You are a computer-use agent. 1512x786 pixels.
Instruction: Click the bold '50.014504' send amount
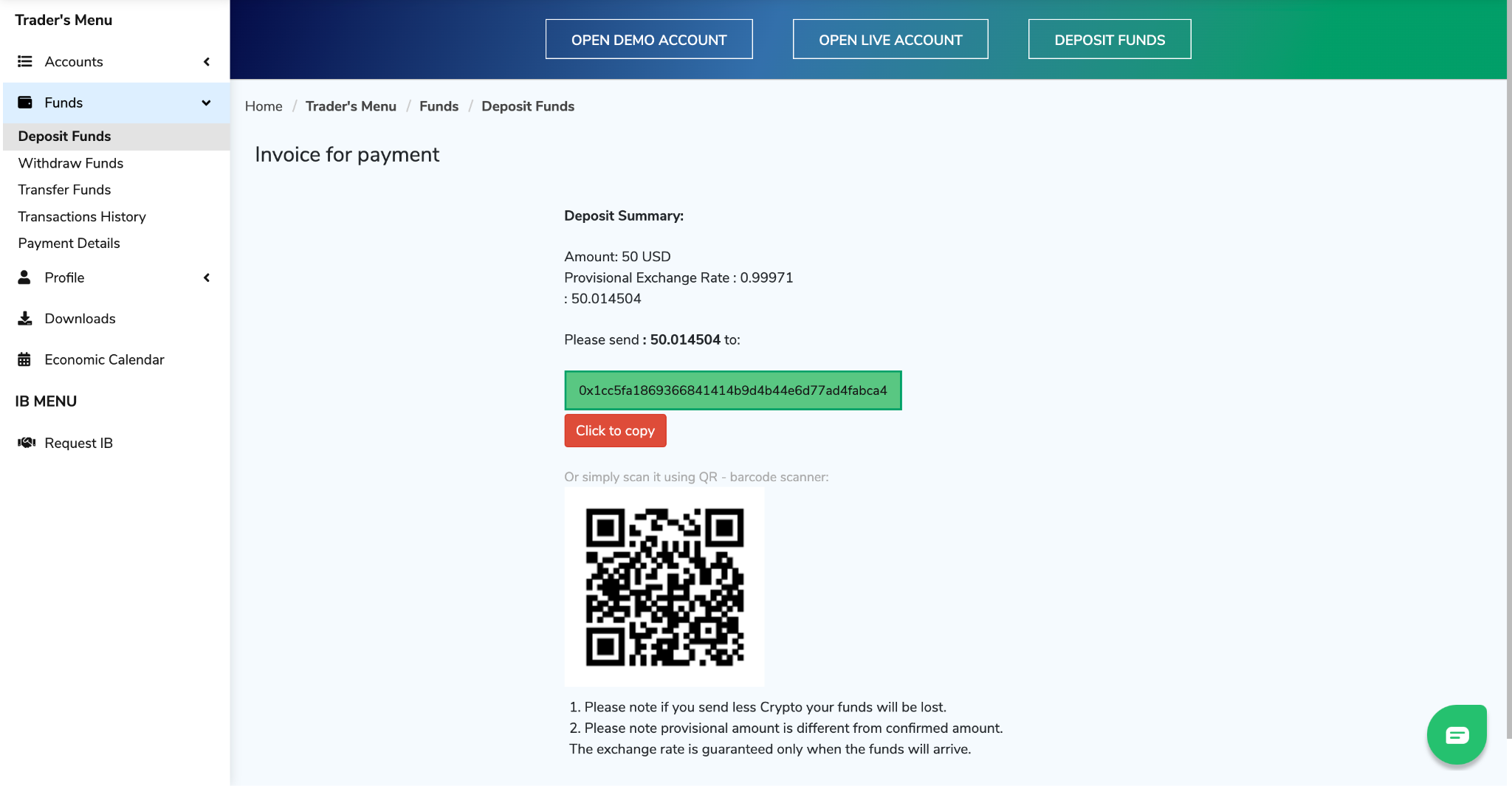(685, 339)
